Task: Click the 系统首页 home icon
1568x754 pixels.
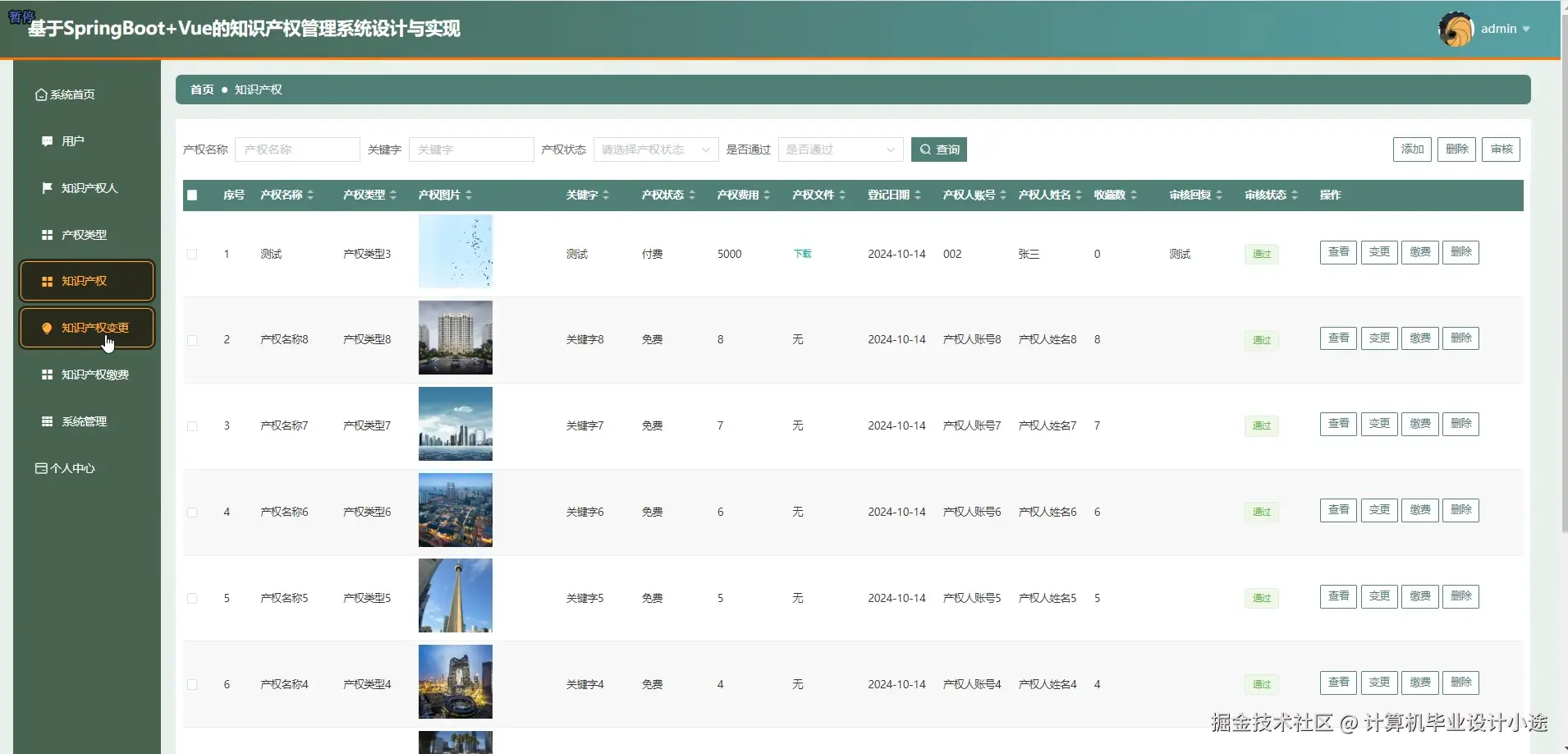Action: 41,94
